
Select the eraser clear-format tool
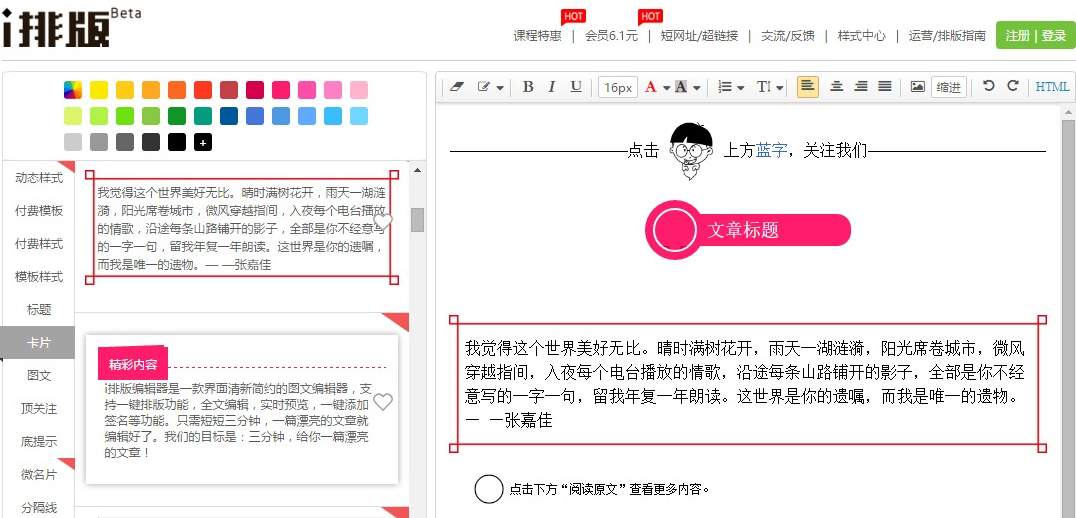pos(456,87)
